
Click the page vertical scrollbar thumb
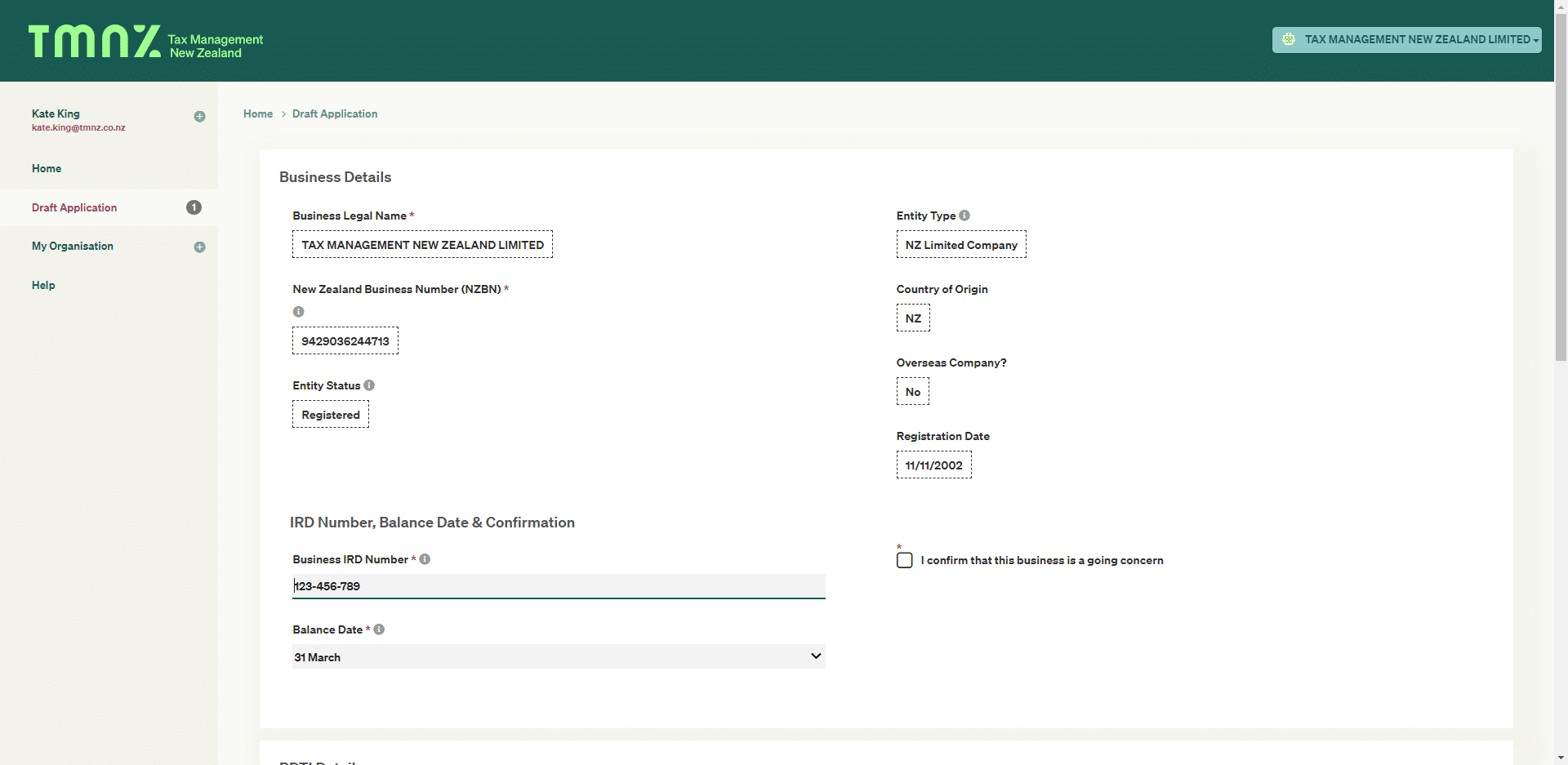pos(1561,186)
